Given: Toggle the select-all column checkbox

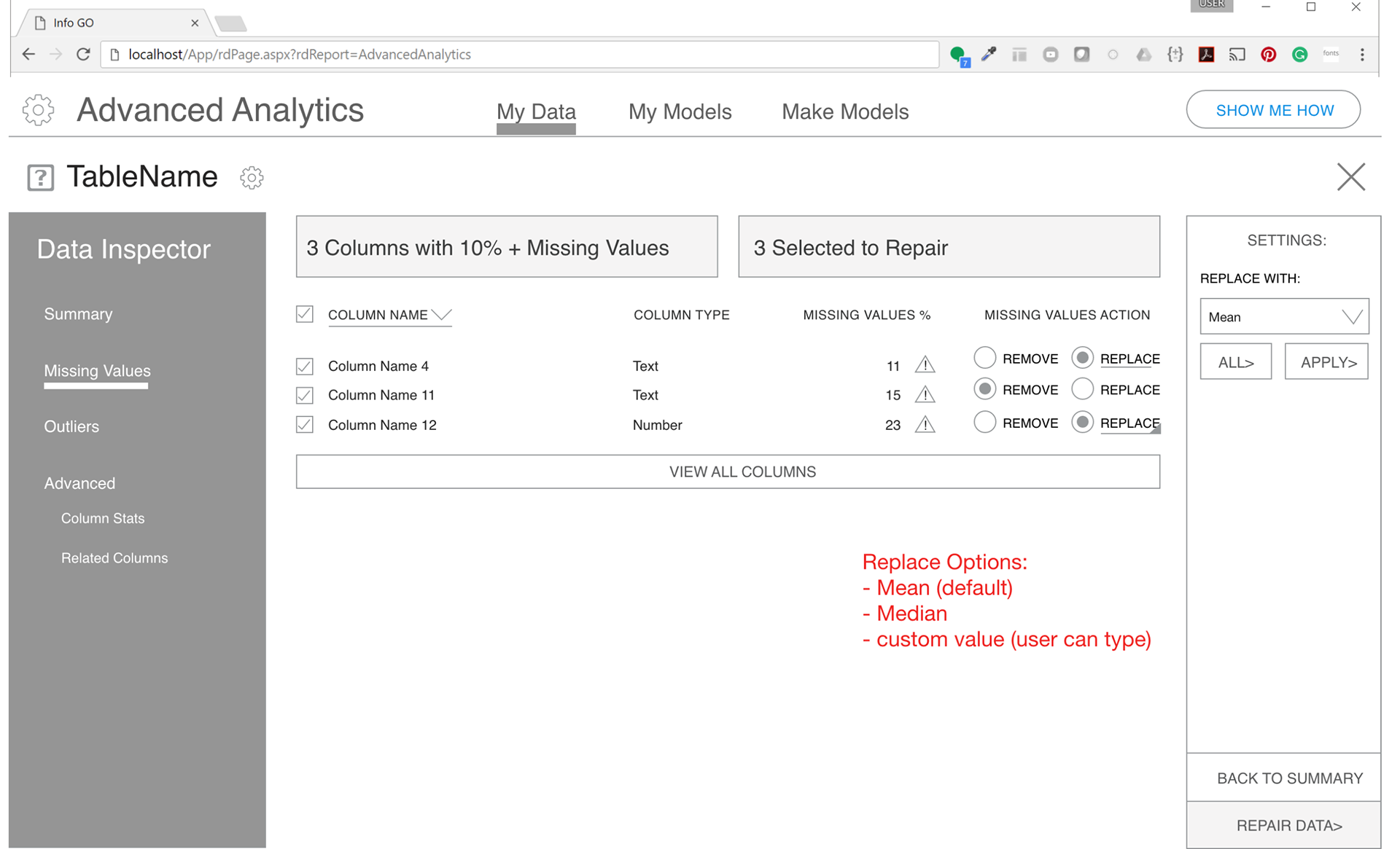Looking at the screenshot, I should (305, 314).
